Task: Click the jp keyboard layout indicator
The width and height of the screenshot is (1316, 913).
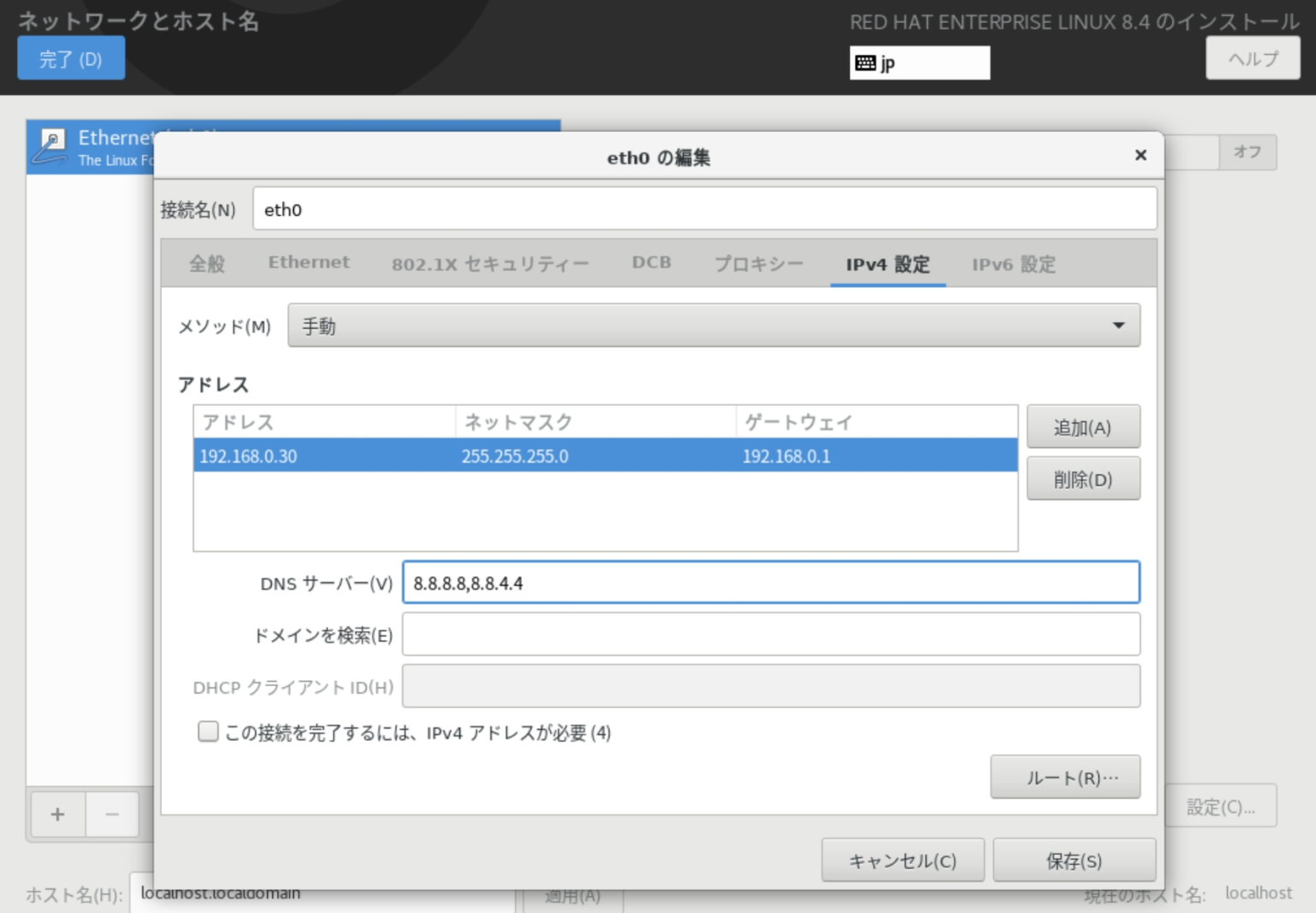Action: tap(918, 61)
